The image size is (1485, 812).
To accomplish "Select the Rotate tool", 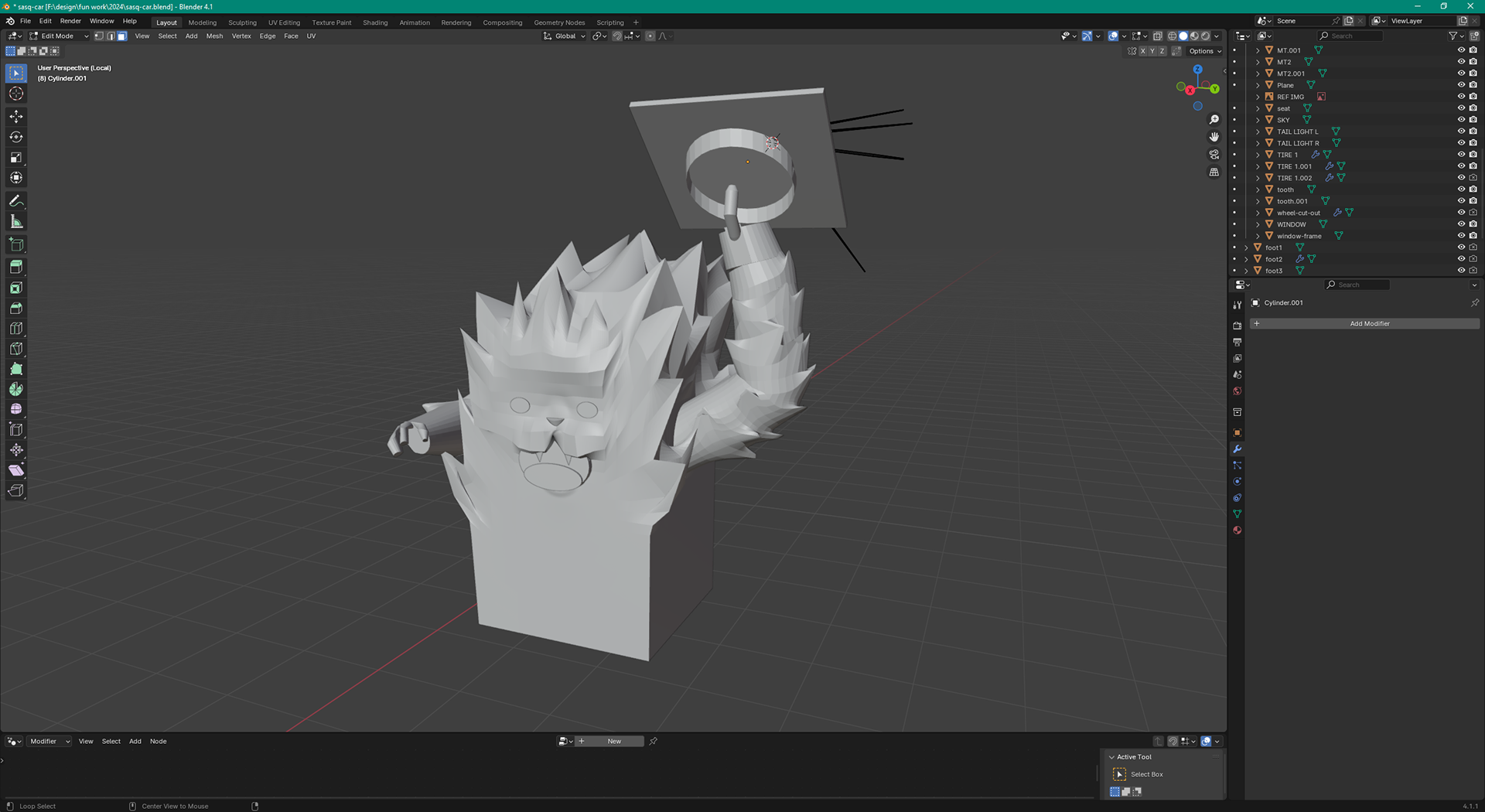I will (x=16, y=137).
